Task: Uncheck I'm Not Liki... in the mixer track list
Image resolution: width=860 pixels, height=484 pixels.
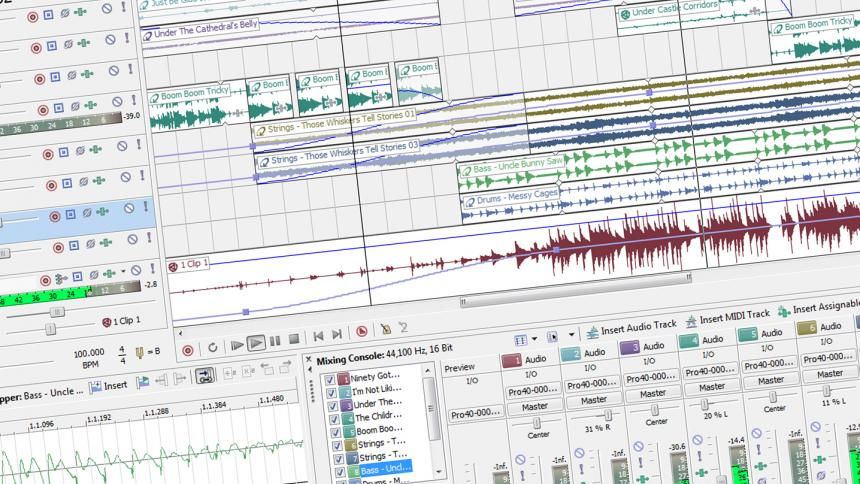Action: coord(331,393)
